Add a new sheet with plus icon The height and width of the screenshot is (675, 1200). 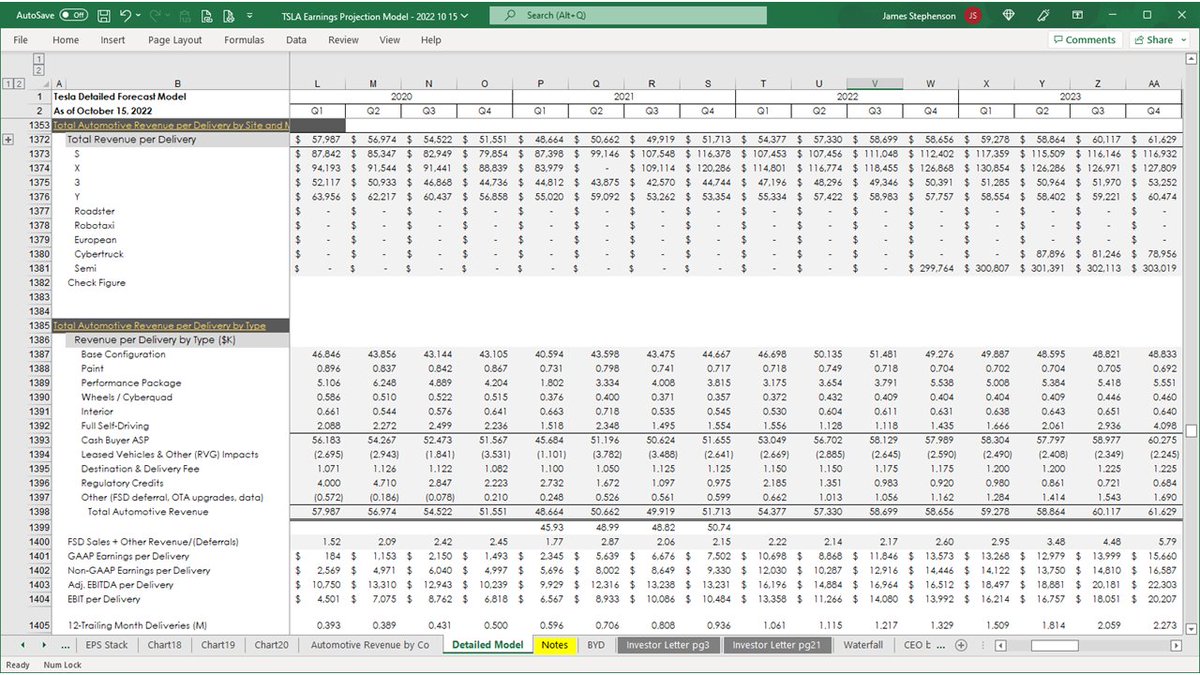point(961,645)
